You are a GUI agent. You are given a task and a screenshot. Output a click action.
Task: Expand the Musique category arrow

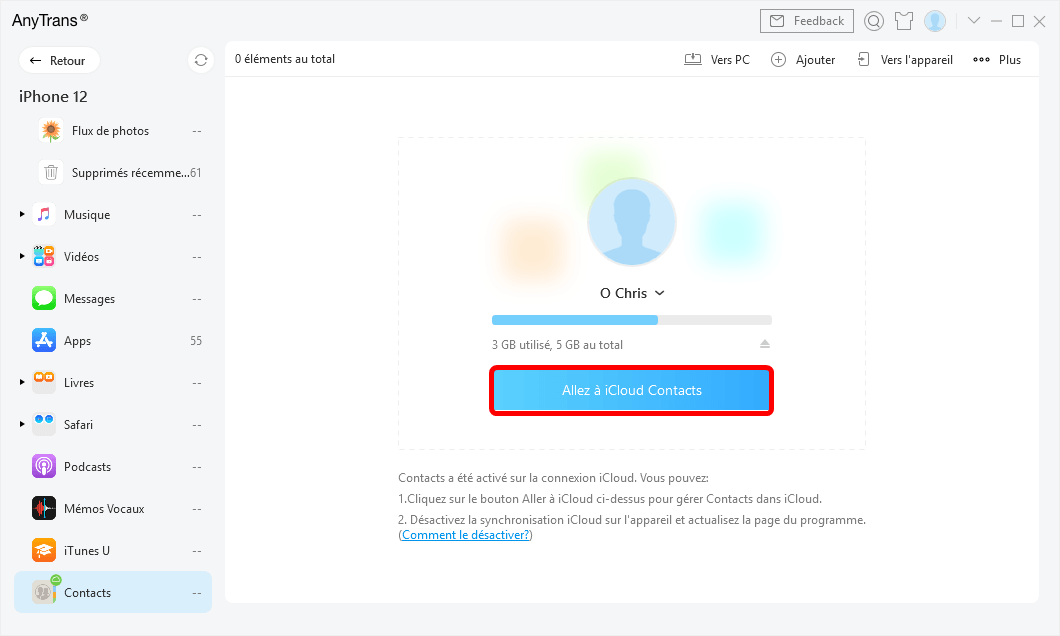(22, 214)
